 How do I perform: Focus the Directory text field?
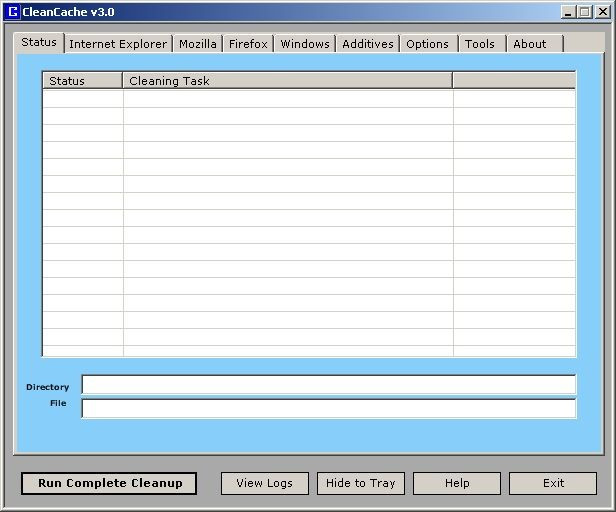click(329, 385)
